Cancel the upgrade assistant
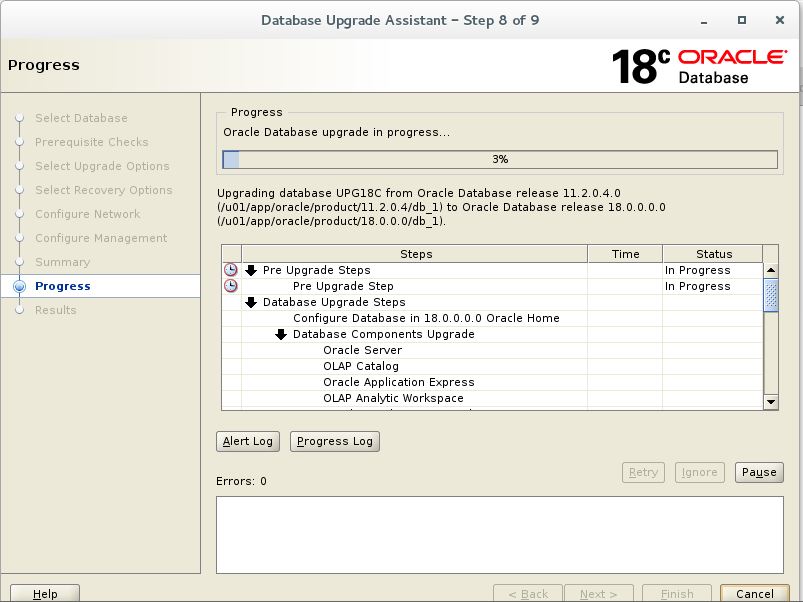The width and height of the screenshot is (803, 602). click(x=754, y=593)
